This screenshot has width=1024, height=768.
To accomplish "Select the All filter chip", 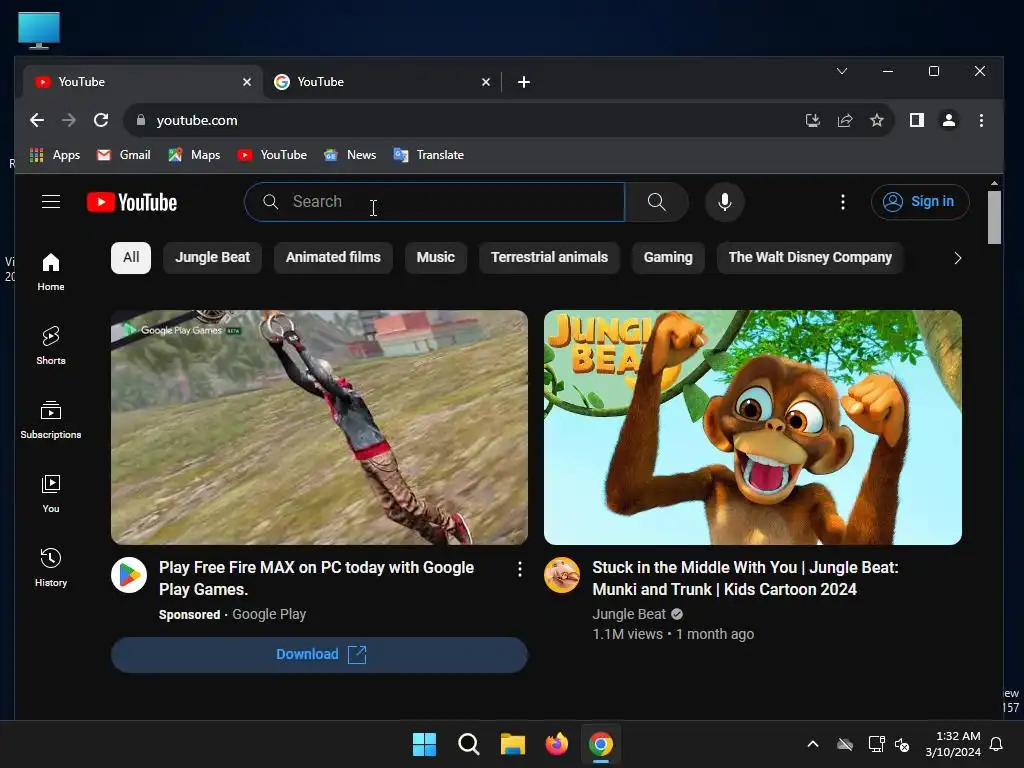I will click(x=131, y=257).
